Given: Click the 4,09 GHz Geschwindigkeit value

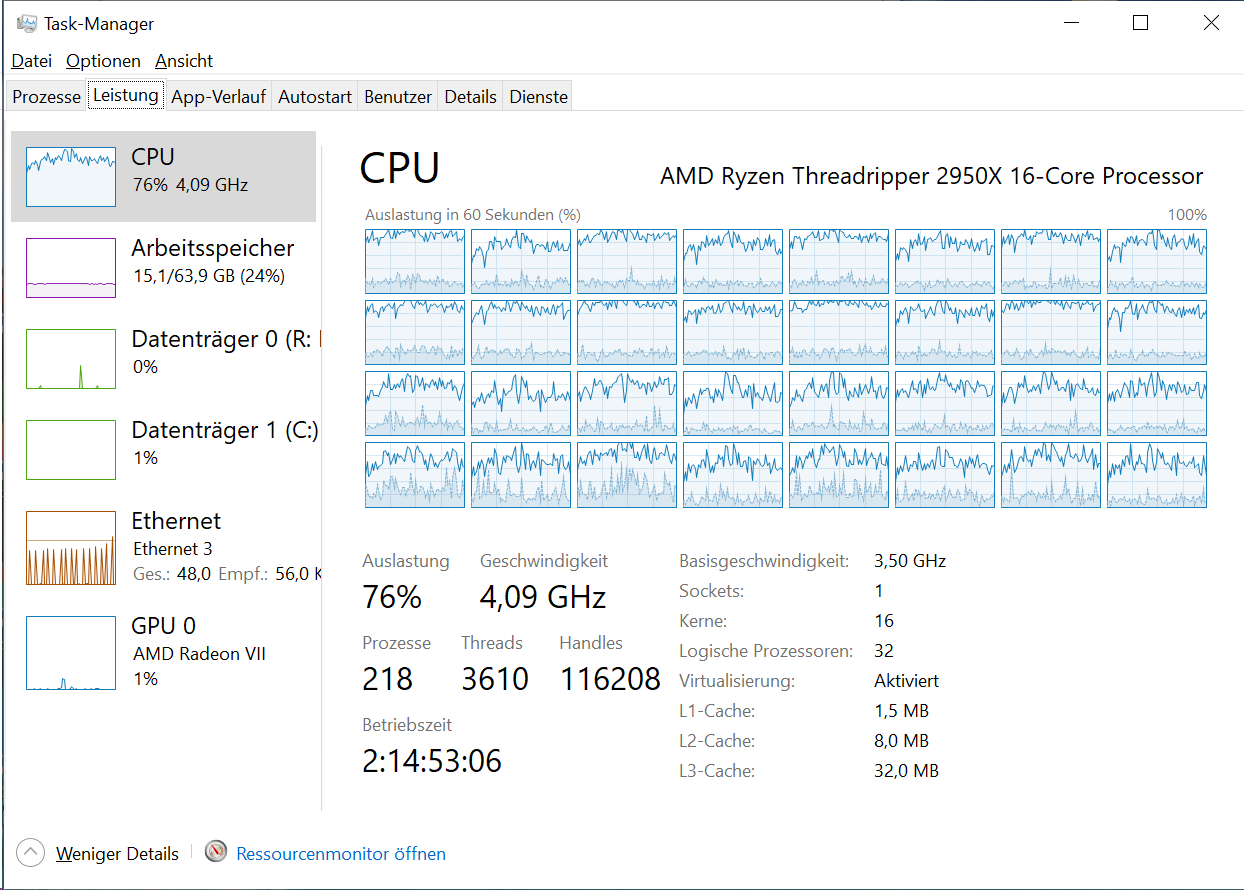Looking at the screenshot, I should click(543, 597).
